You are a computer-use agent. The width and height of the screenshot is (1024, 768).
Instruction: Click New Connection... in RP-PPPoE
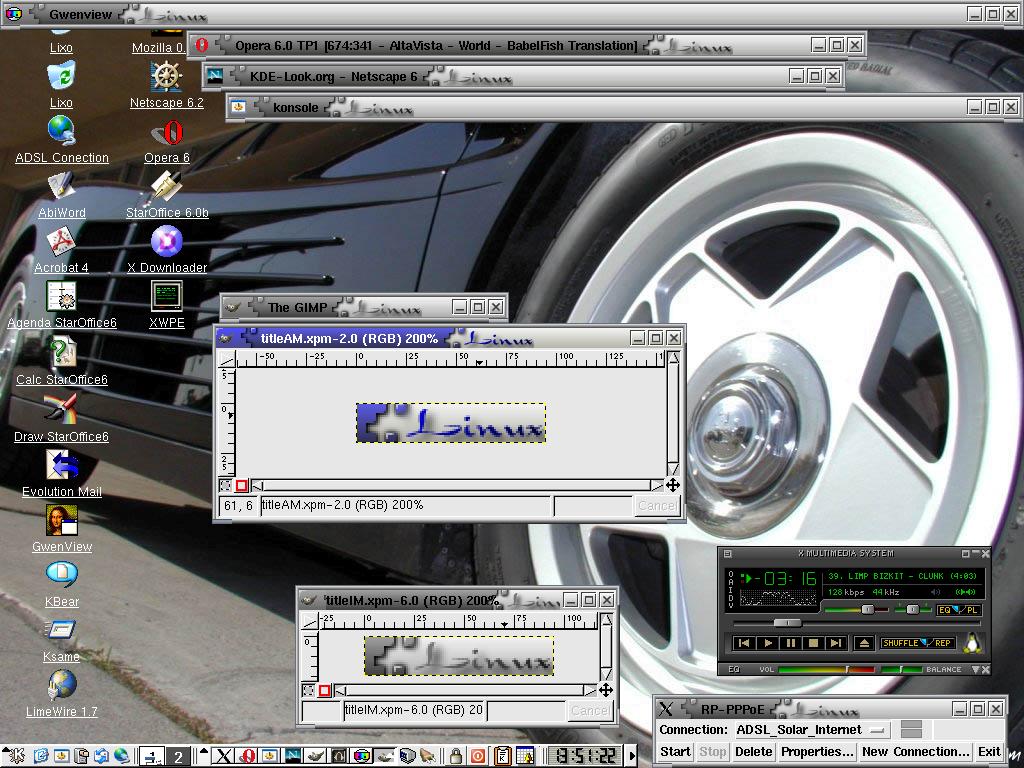tap(915, 752)
